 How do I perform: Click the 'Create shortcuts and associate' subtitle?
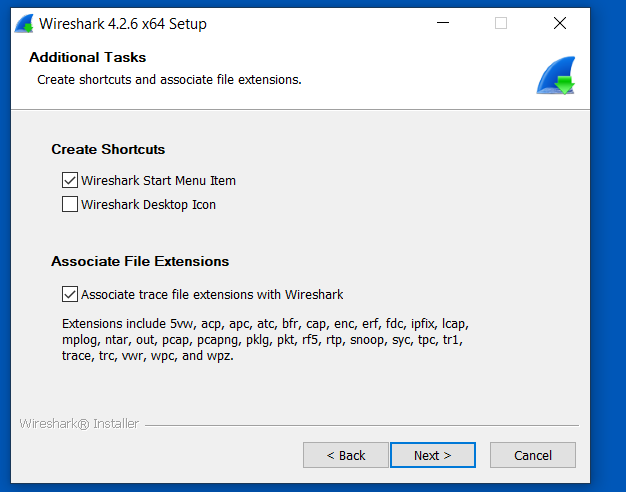[x=169, y=79]
